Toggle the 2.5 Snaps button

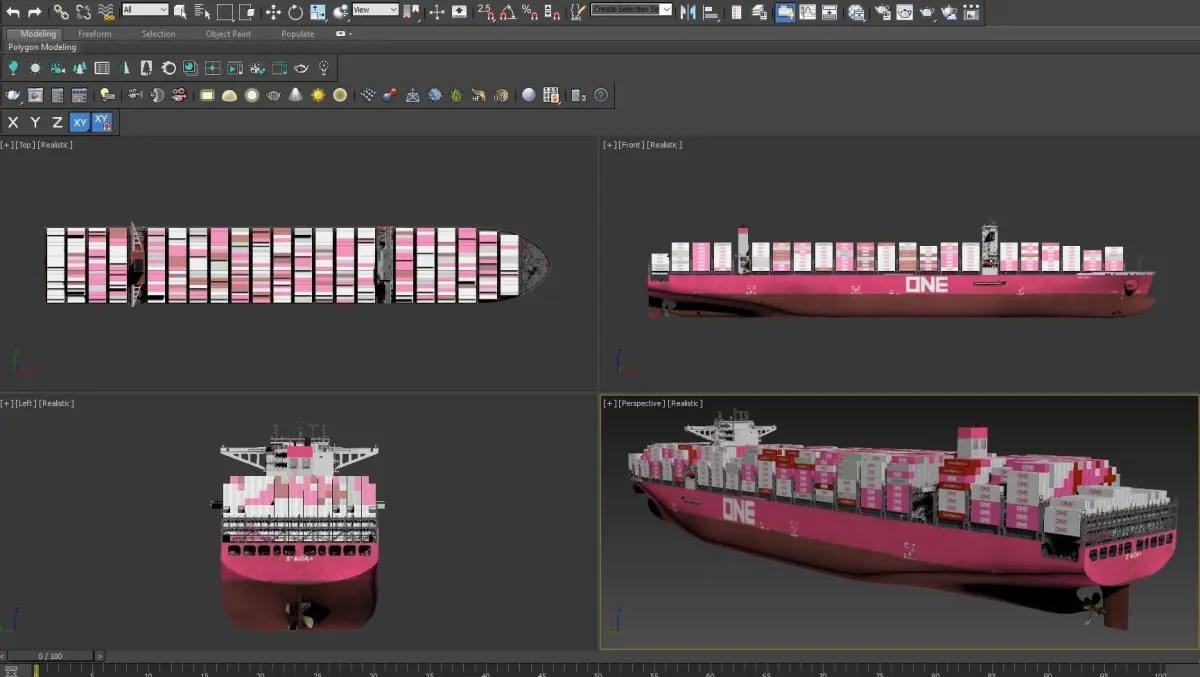click(x=486, y=12)
